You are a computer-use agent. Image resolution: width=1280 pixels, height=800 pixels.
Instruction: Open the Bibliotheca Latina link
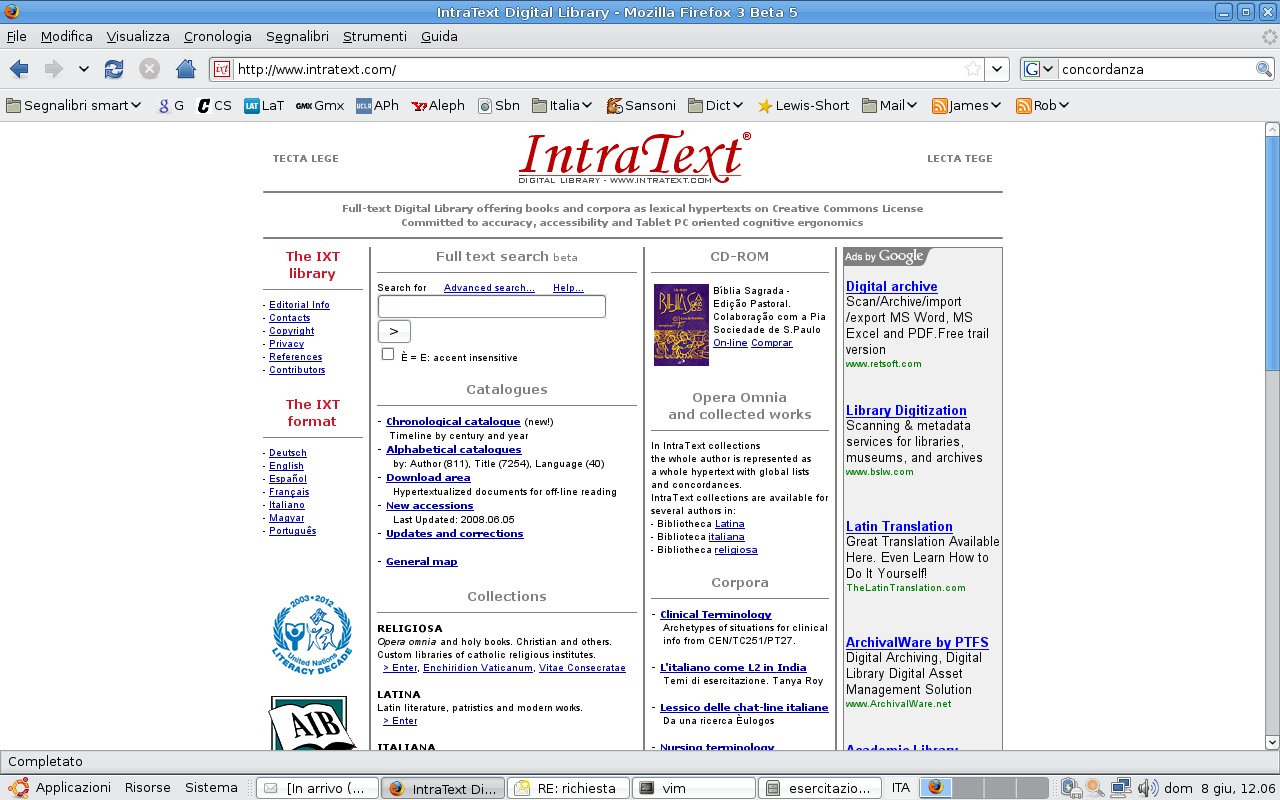(x=729, y=524)
